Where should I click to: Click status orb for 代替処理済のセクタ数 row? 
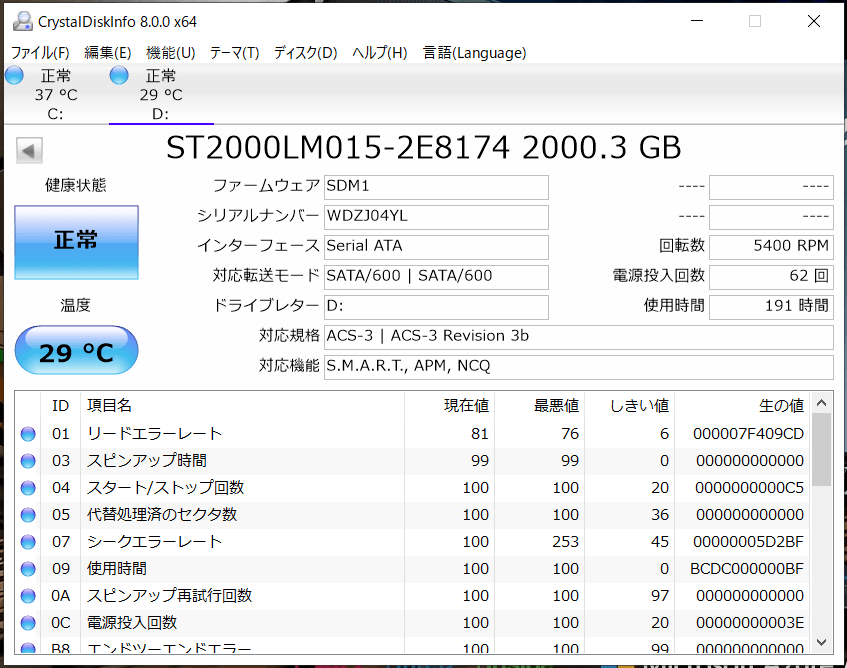(x=28, y=515)
